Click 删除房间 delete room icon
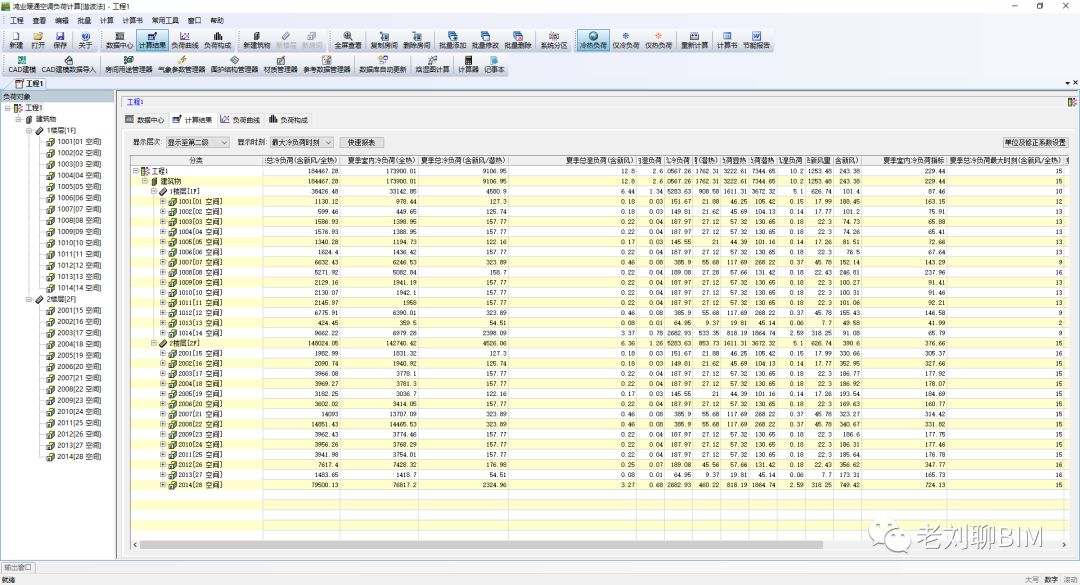The width and height of the screenshot is (1080, 585). pos(417,40)
